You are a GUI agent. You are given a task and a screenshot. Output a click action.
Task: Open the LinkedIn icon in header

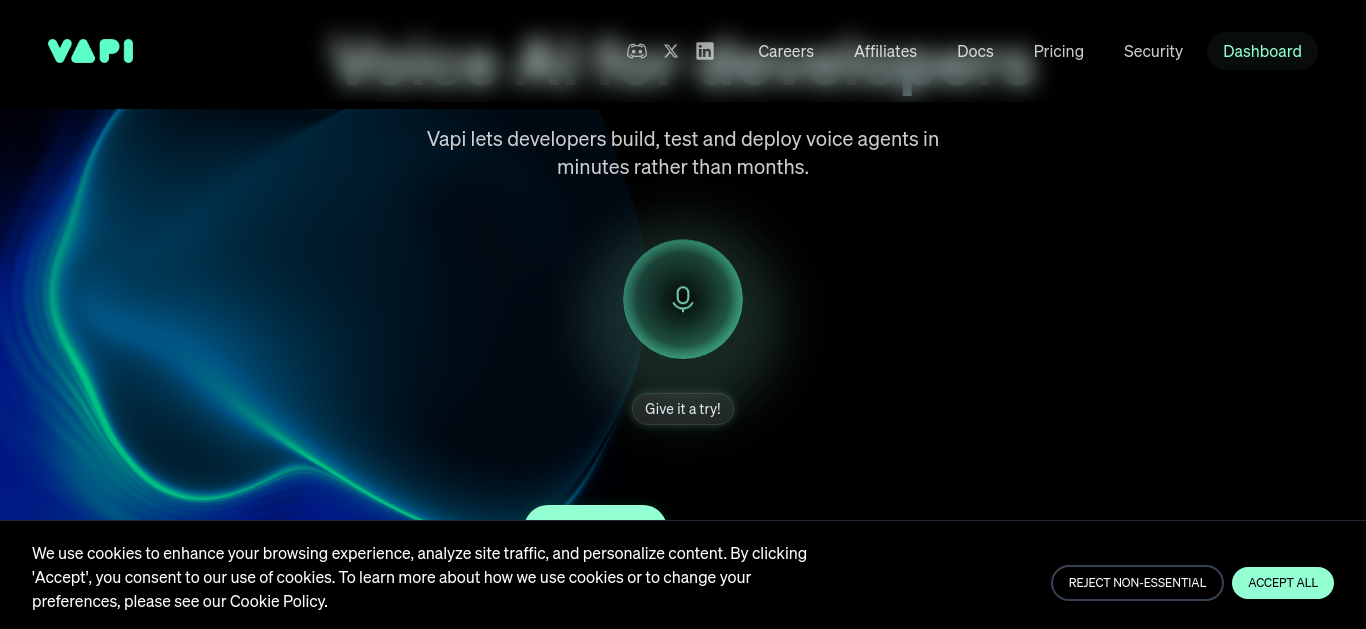[705, 51]
